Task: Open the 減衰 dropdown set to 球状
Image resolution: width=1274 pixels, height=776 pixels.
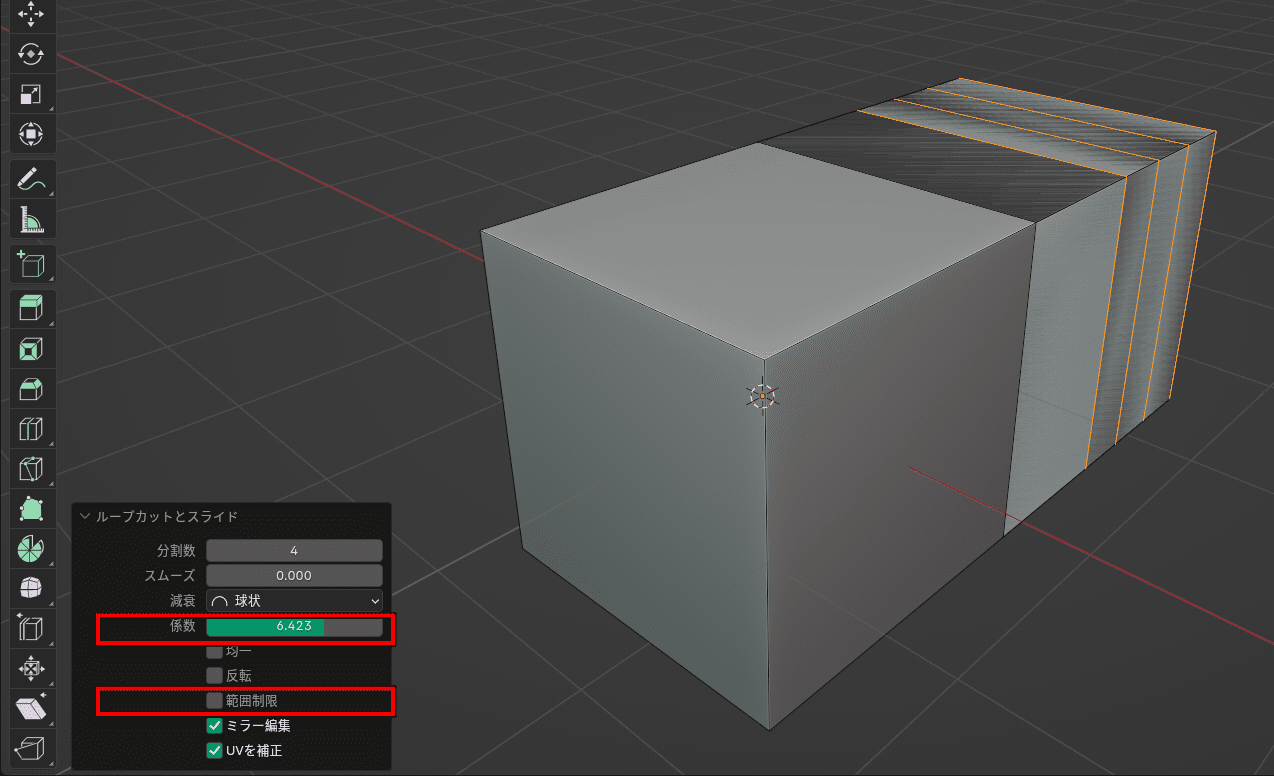Action: tap(294, 601)
